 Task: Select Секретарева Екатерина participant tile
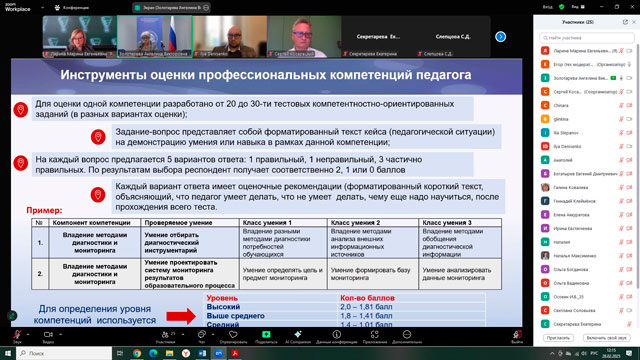(378, 36)
